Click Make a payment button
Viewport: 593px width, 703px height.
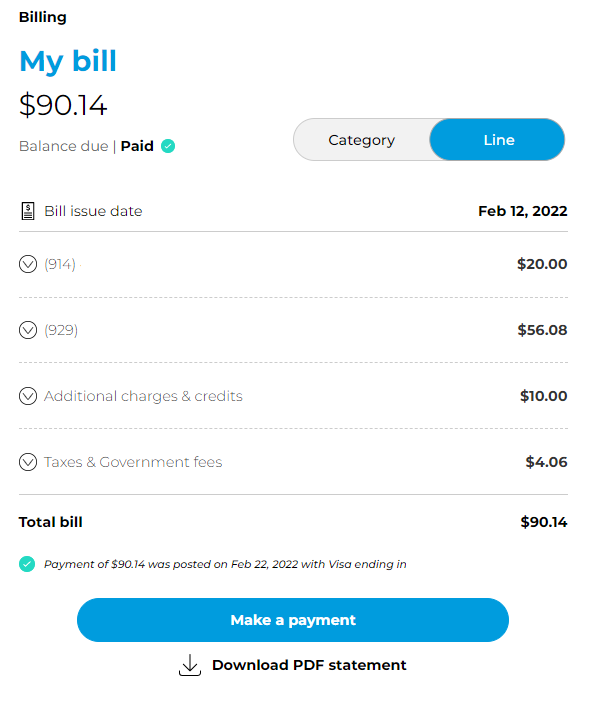tap(293, 620)
